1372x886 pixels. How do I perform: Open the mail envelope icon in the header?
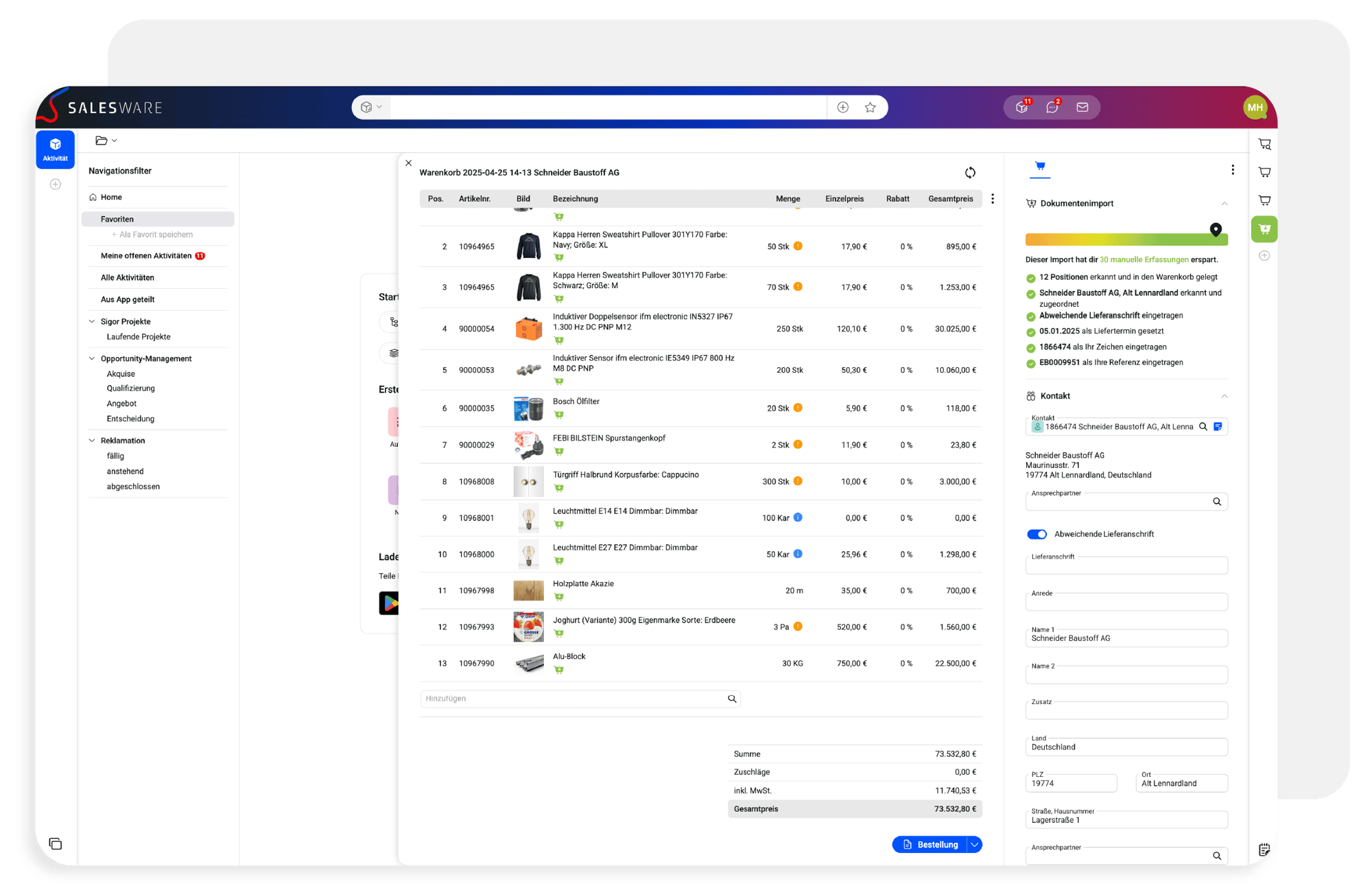pos(1083,108)
